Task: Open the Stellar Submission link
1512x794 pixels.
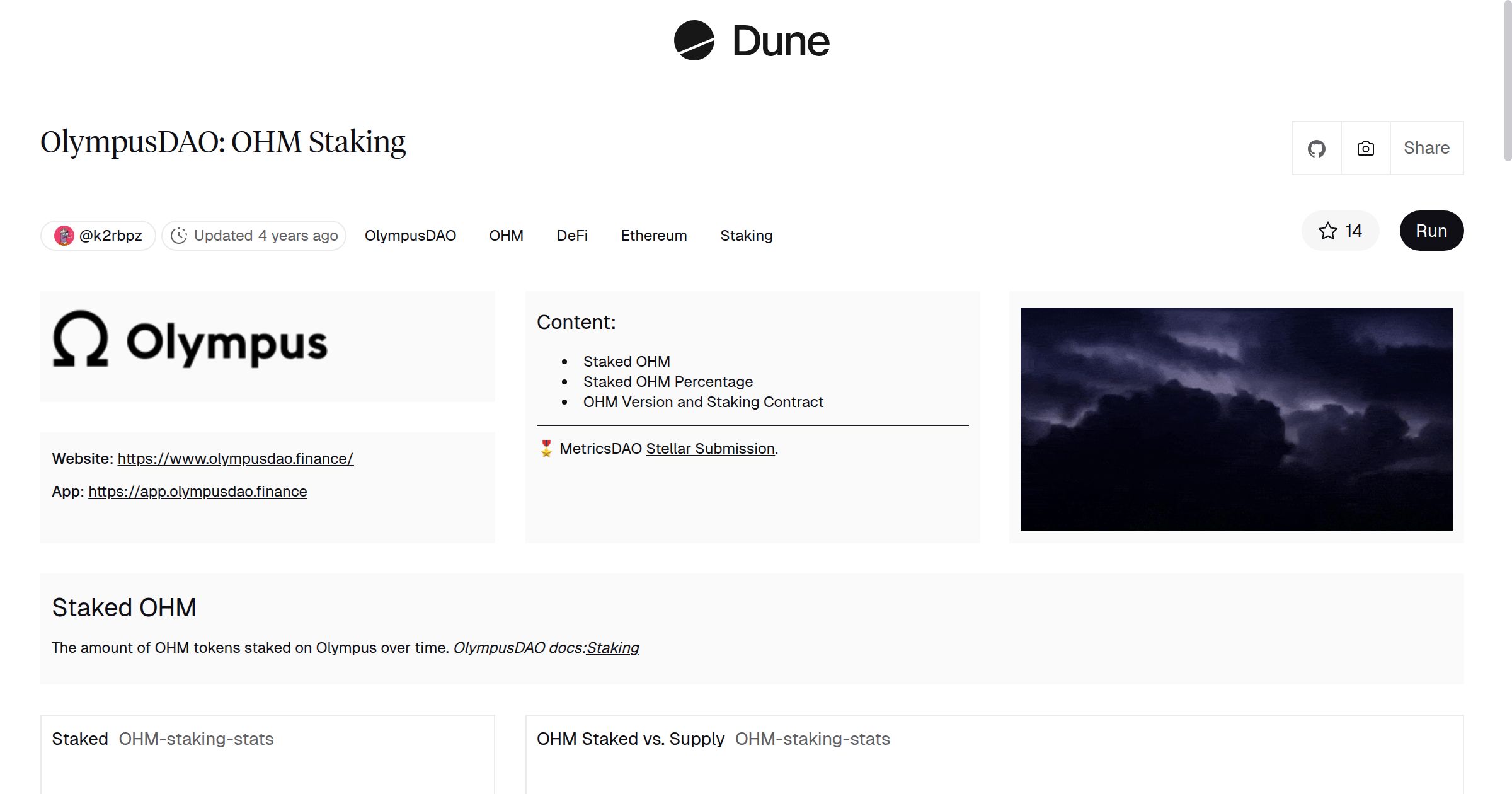Action: tap(709, 449)
